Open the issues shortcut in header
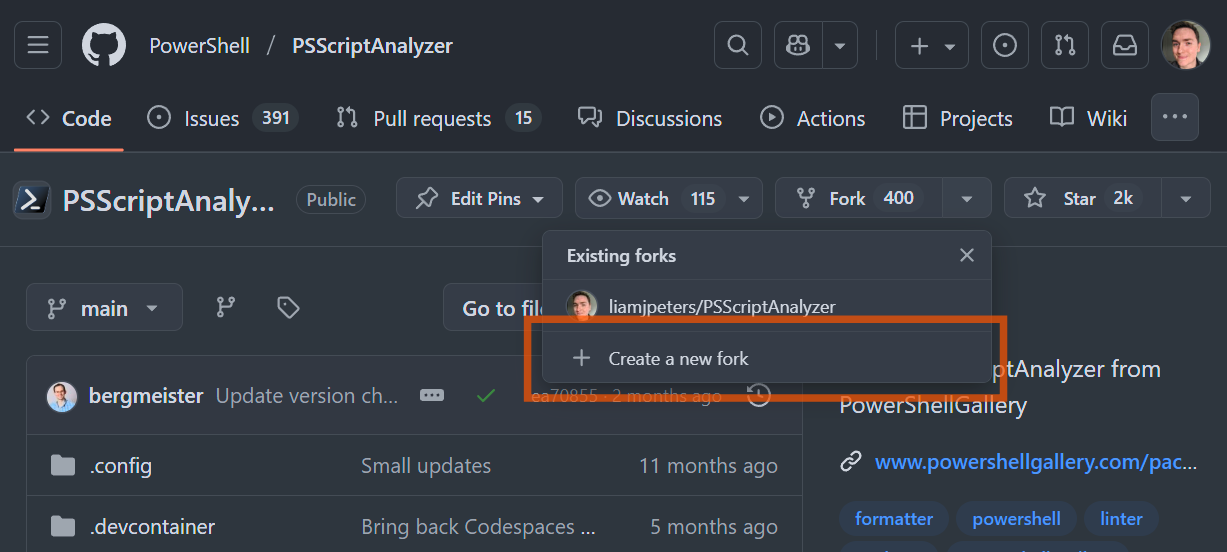Screen dimensions: 1227x552 point(1005,46)
